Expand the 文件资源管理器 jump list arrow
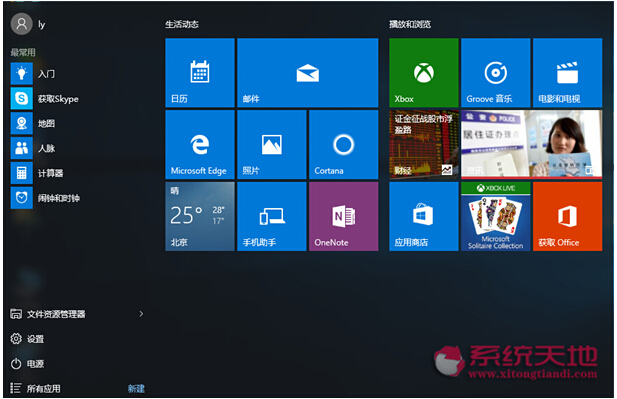The height and width of the screenshot is (399, 617). pyautogui.click(x=141, y=314)
